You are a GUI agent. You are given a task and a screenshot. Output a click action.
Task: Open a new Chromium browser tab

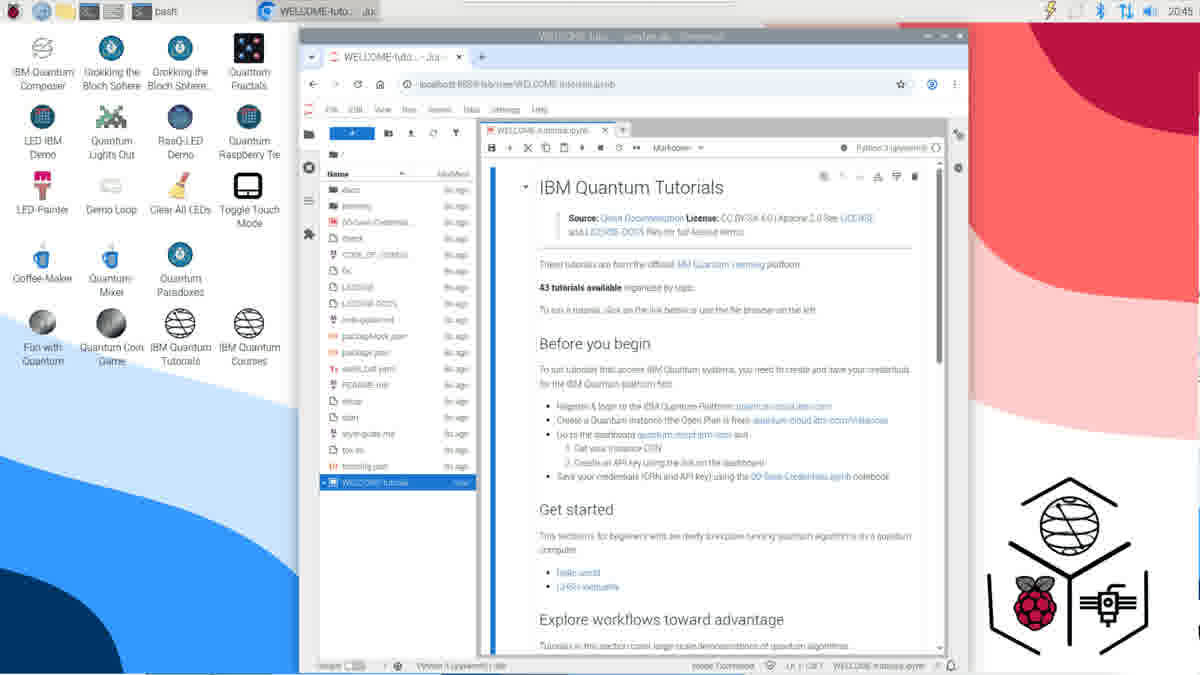482,57
